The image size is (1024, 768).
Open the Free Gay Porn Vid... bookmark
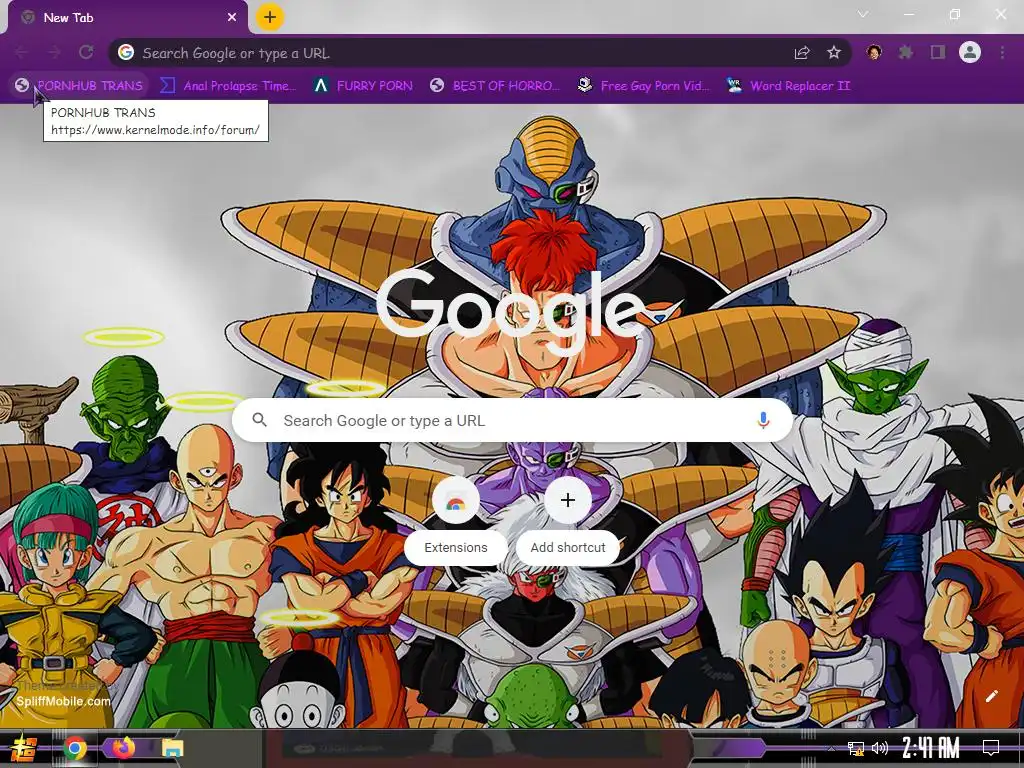pos(644,86)
